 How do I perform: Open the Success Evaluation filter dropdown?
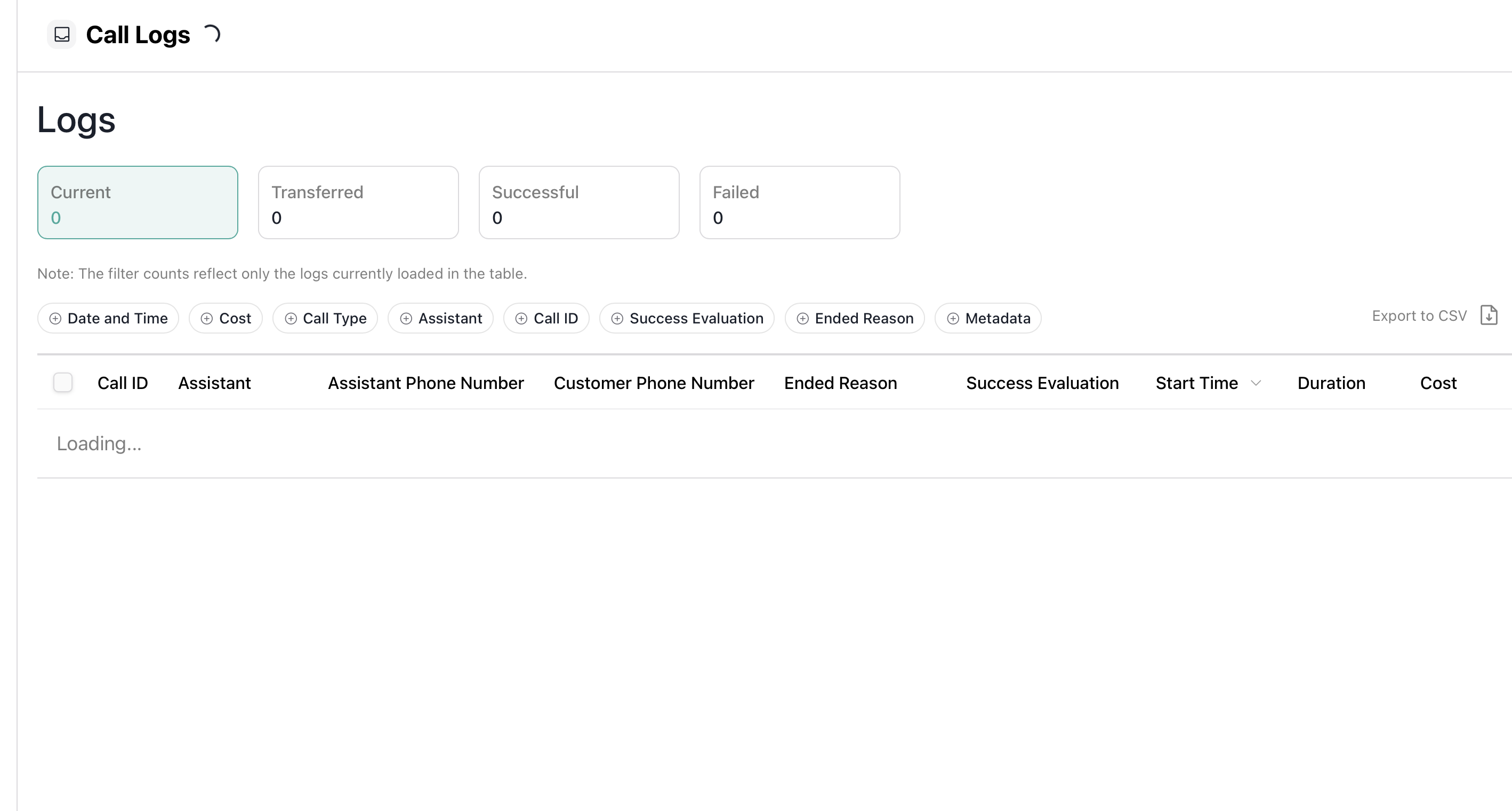coord(687,319)
